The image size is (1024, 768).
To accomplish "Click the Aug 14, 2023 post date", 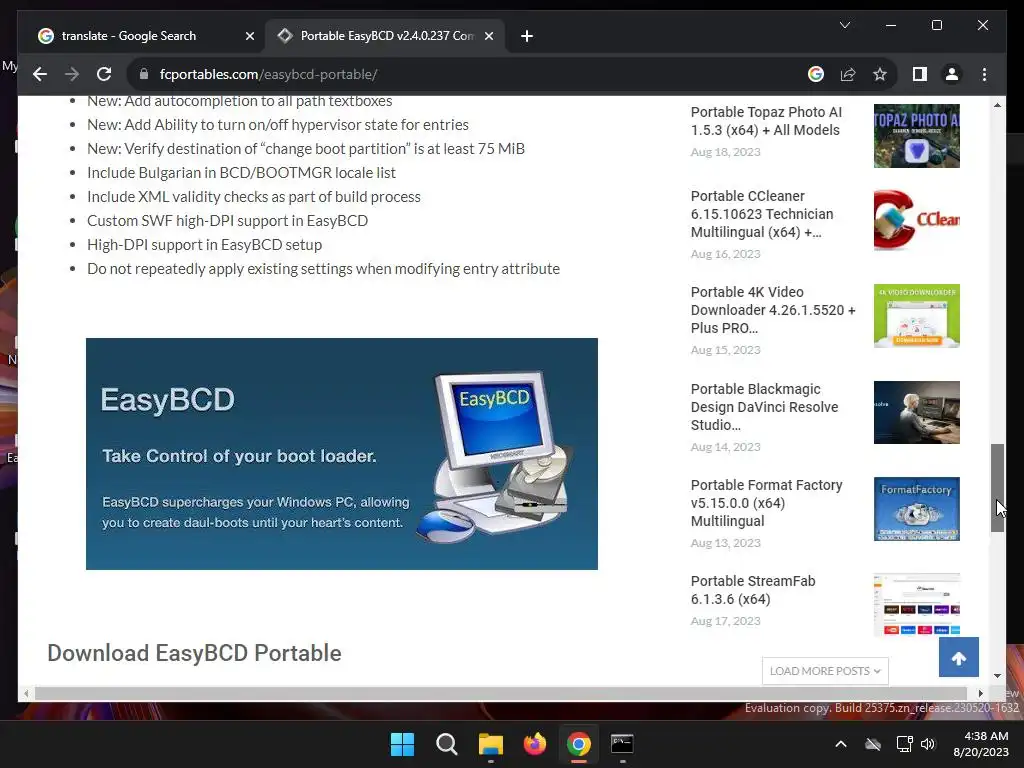I will (726, 447).
